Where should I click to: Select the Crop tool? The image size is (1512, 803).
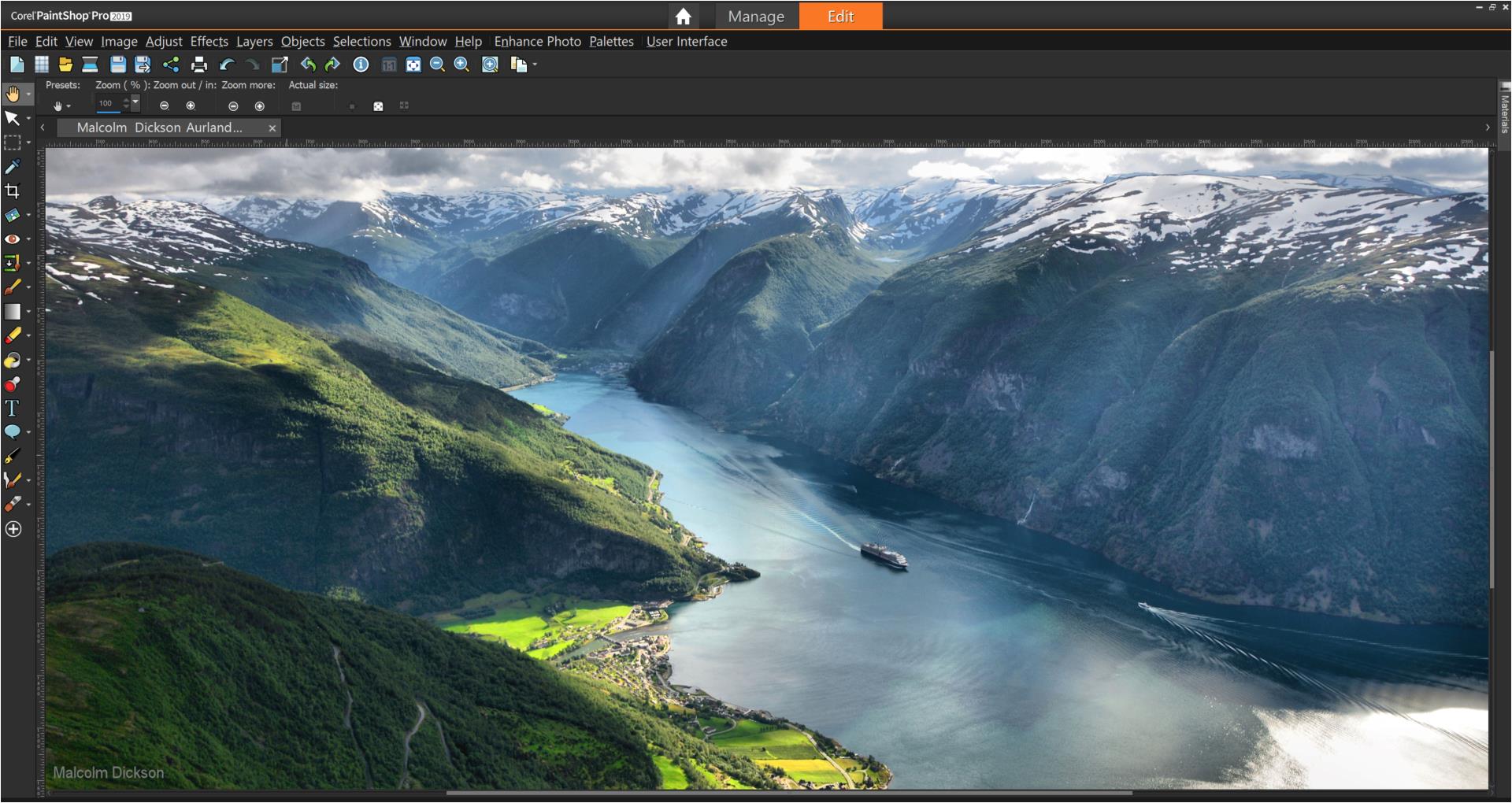pyautogui.click(x=13, y=191)
